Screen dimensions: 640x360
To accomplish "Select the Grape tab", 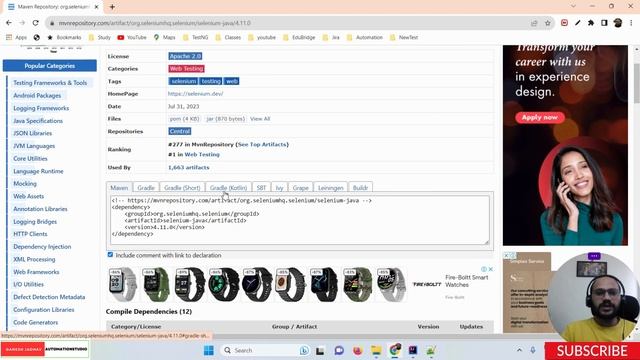I will (x=300, y=188).
